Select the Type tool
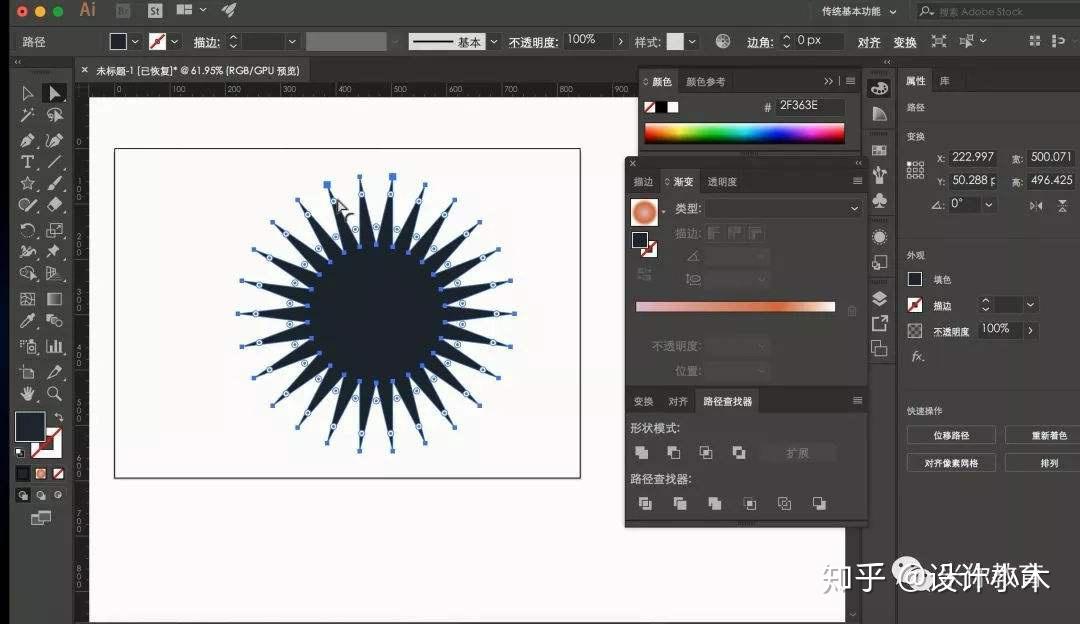The image size is (1080, 624). [x=28, y=161]
